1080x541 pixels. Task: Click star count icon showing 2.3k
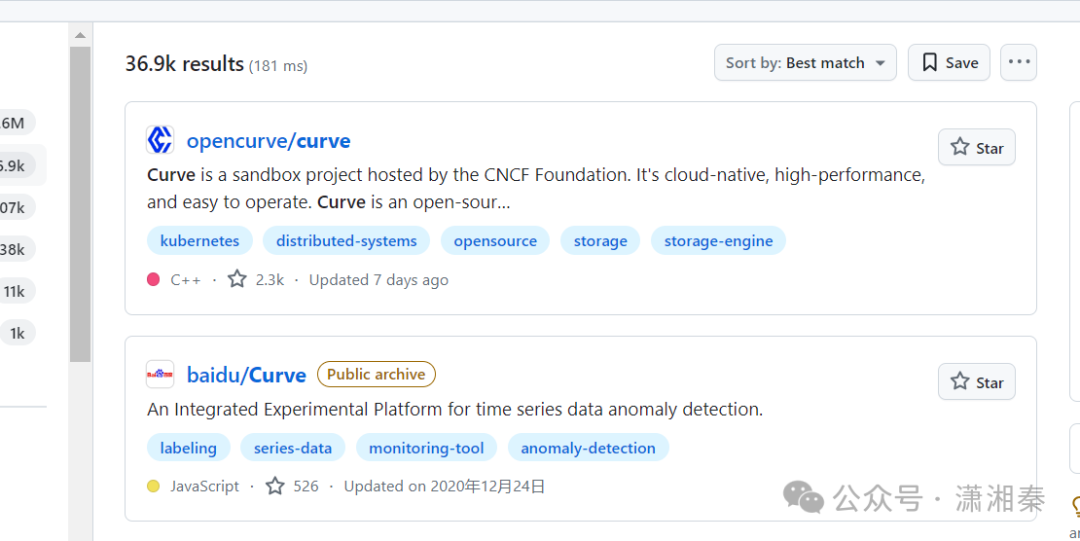237,280
